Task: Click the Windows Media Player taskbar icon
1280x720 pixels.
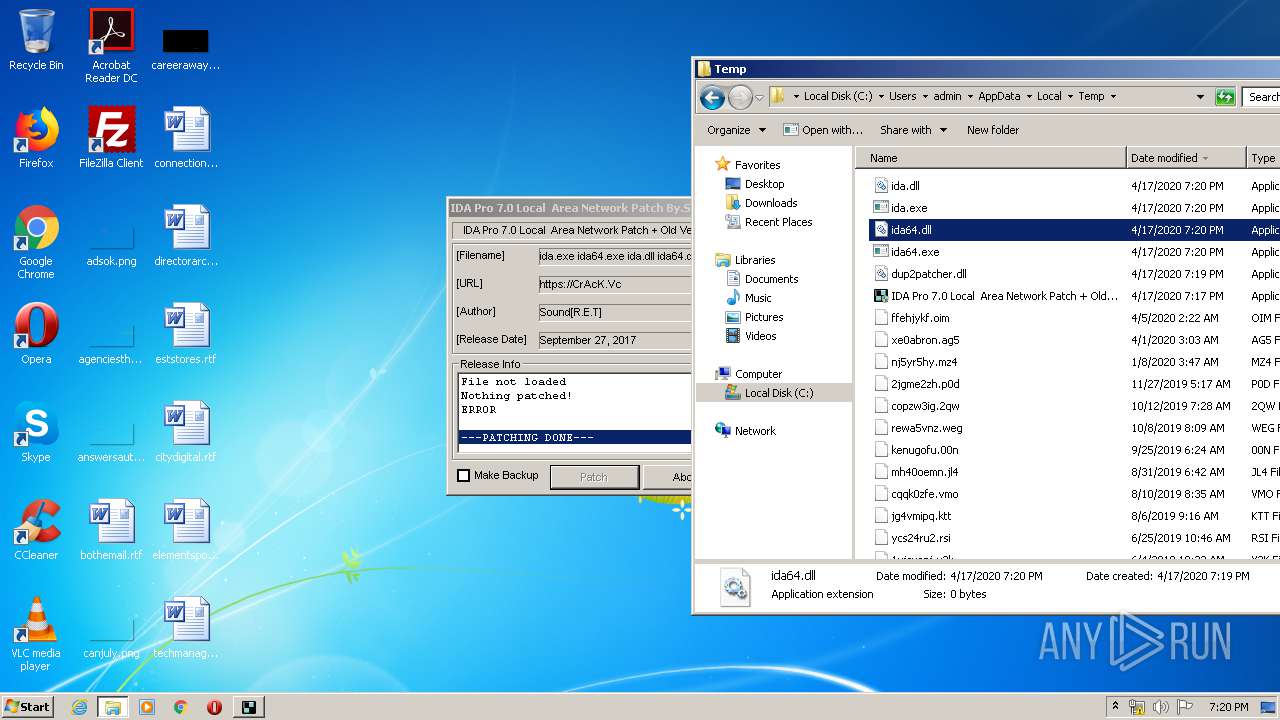Action: [x=147, y=707]
